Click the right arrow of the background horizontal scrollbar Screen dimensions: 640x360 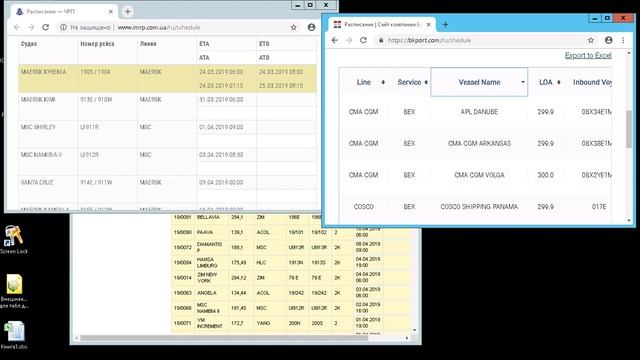point(407,338)
